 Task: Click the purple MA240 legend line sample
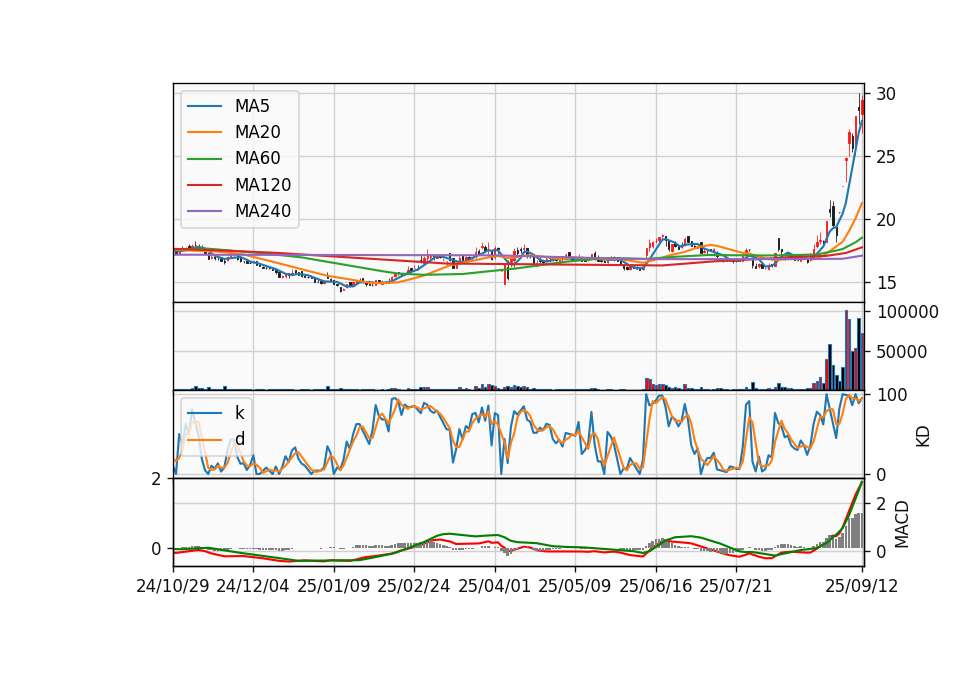pyautogui.click(x=205, y=211)
